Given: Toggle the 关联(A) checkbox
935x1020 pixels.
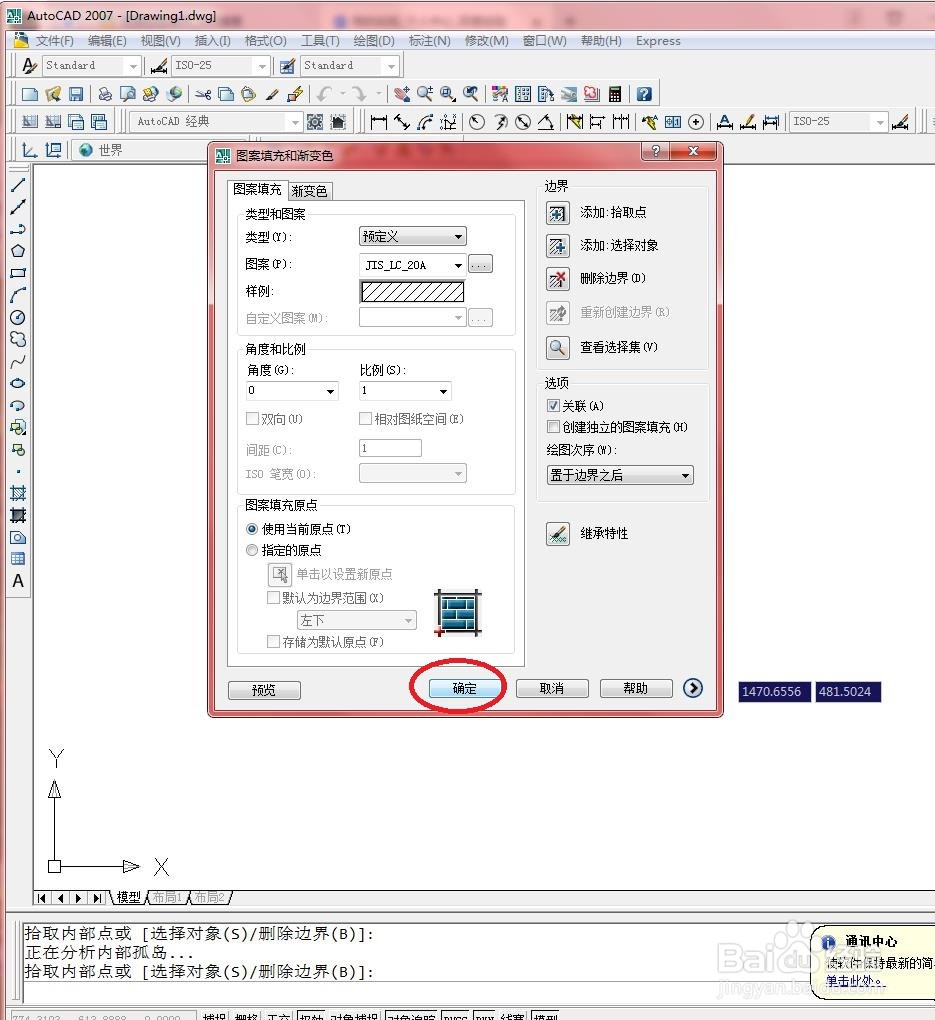Looking at the screenshot, I should (x=553, y=406).
